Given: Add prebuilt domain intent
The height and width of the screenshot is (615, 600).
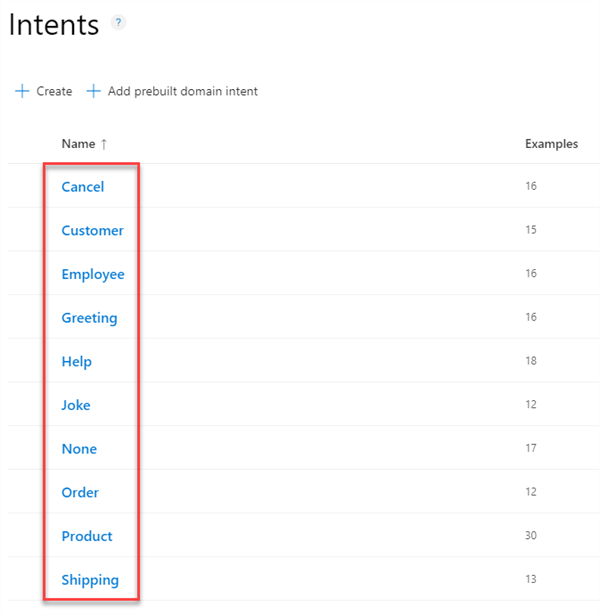Looking at the screenshot, I should tap(172, 91).
